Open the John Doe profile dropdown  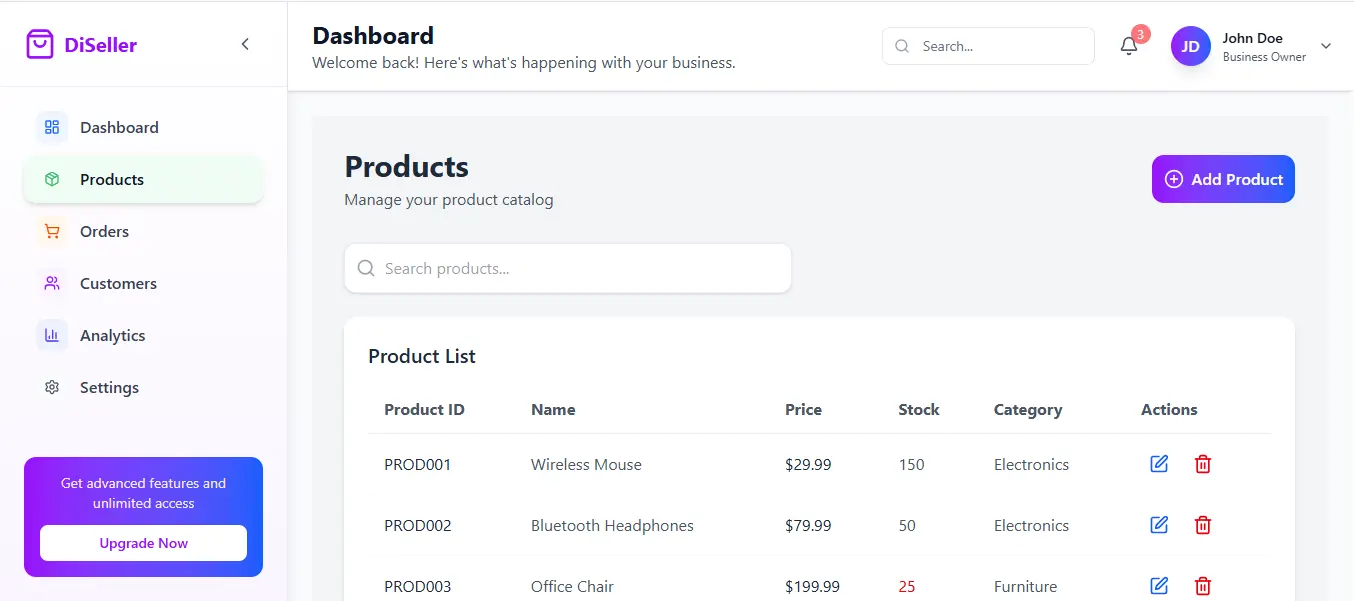(1325, 46)
